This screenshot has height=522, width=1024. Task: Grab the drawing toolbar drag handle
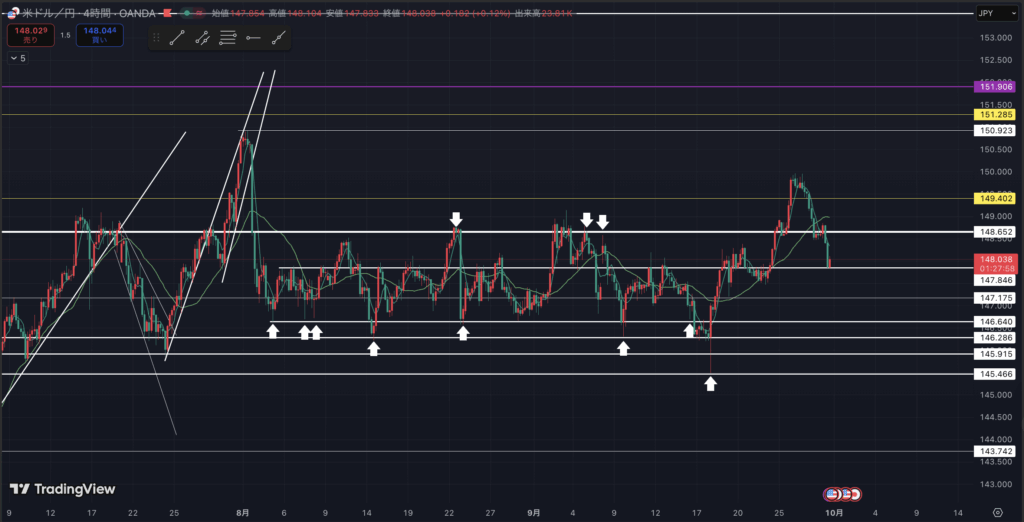click(x=156, y=38)
